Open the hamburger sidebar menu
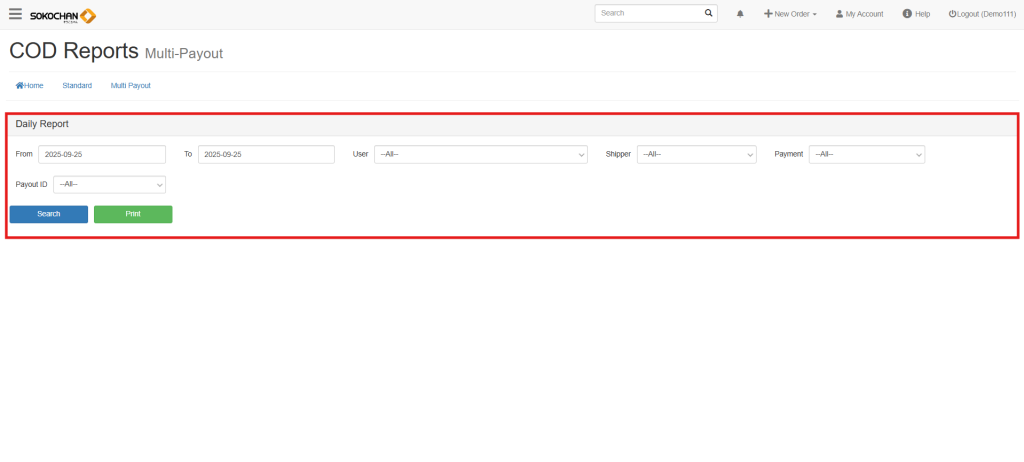 pyautogui.click(x=15, y=14)
